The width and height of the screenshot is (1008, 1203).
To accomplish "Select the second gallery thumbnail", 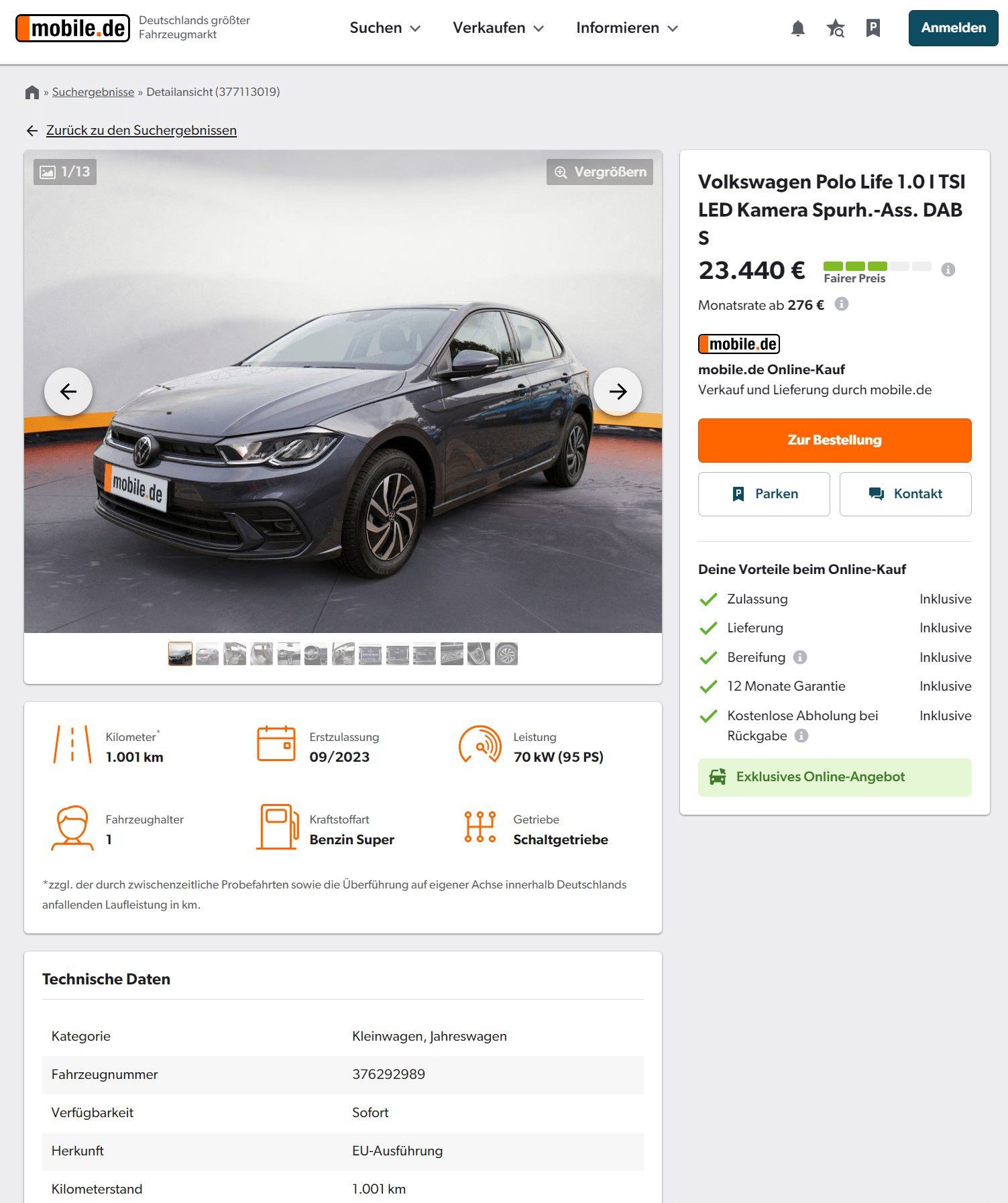I will (x=207, y=654).
